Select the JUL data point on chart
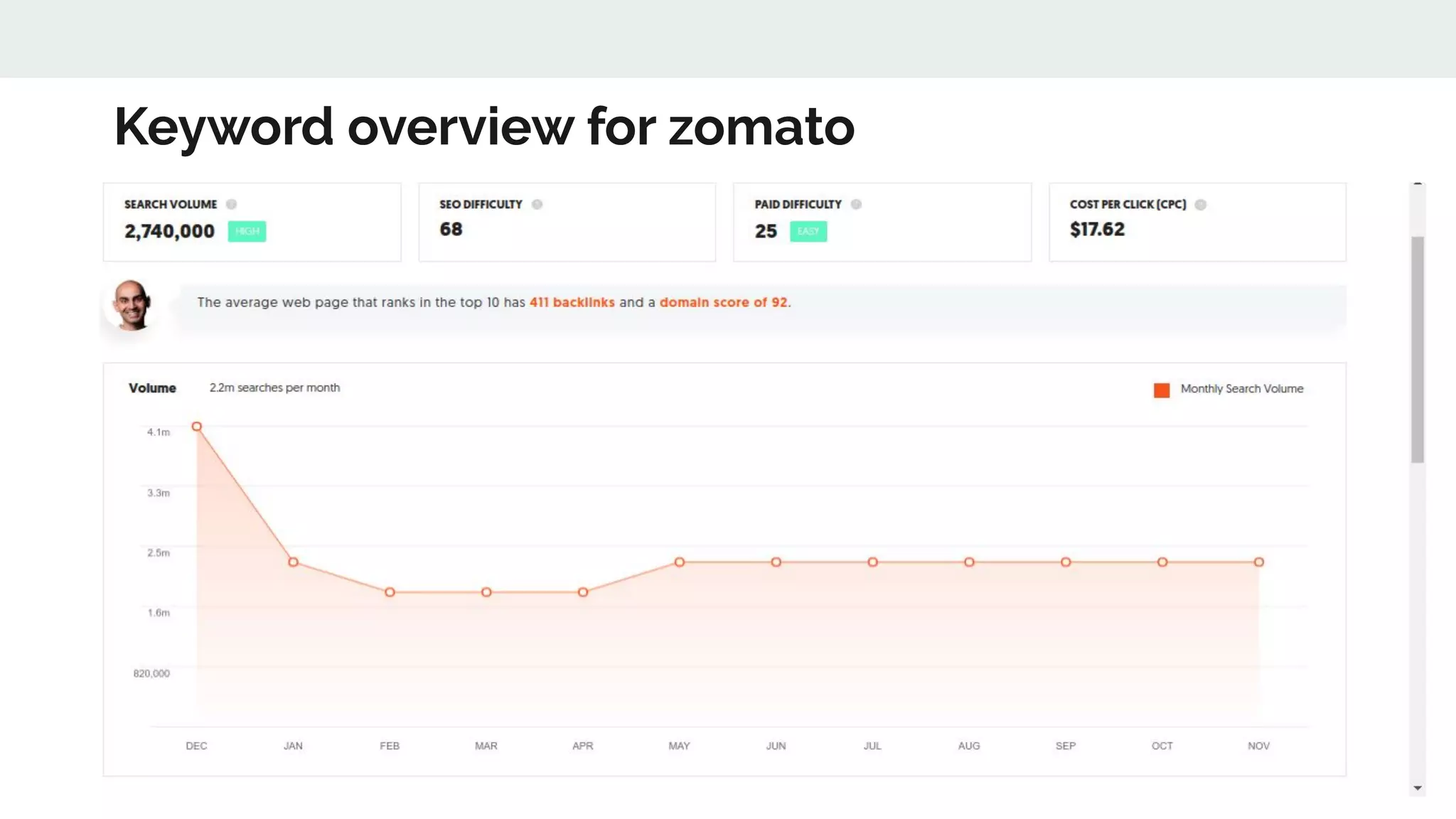Viewport: 1456px width, 819px height. 873,562
